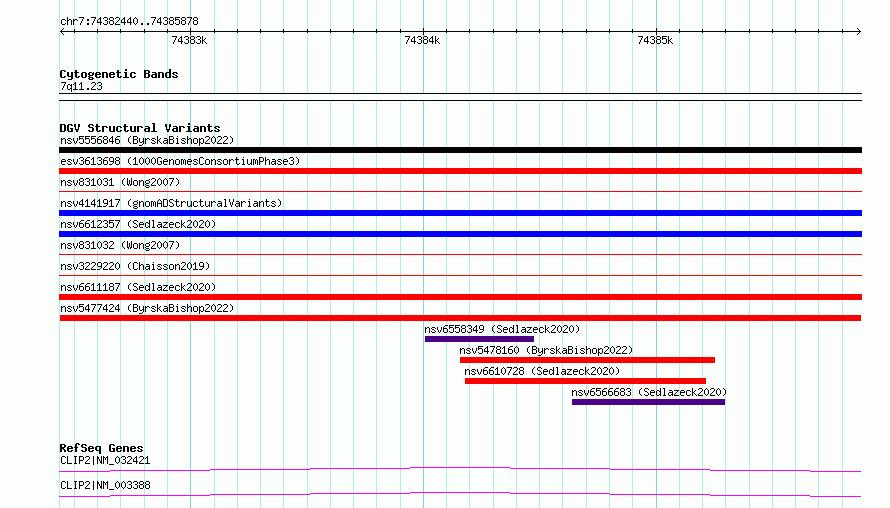Click the 74384k ruler position
Viewport: 890px width, 508px height.
422,40
